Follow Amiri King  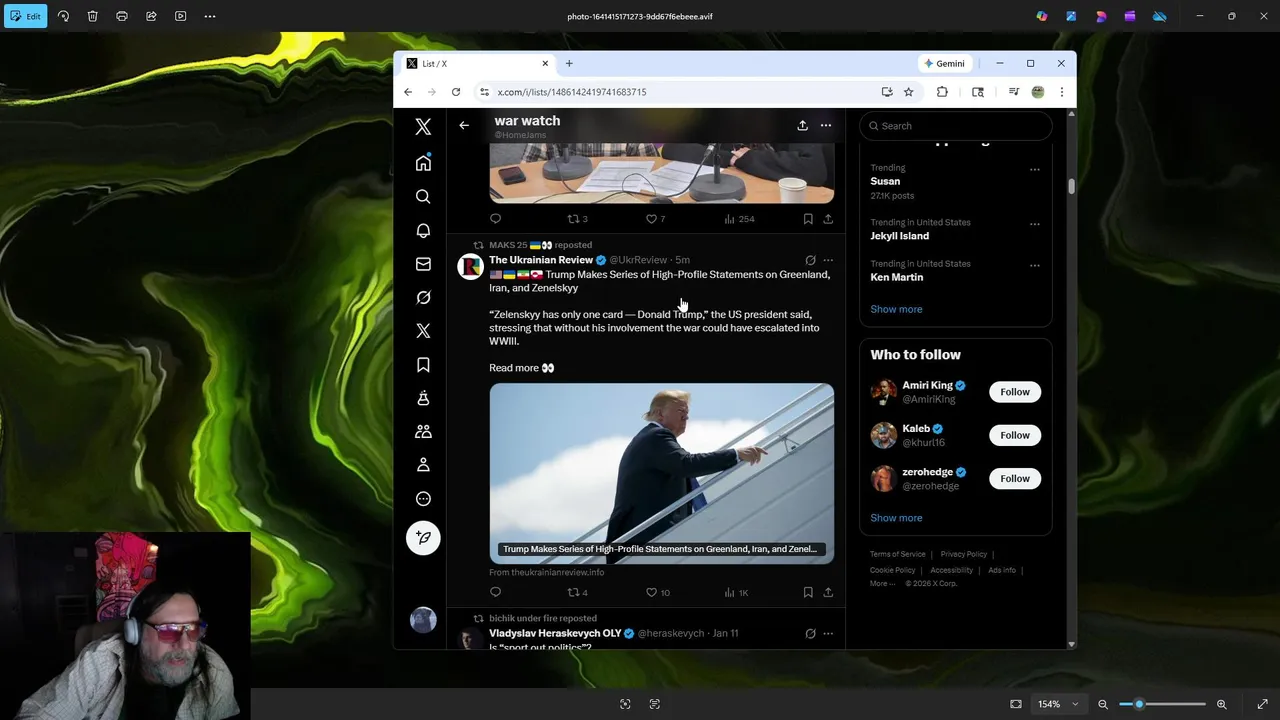point(1015,392)
